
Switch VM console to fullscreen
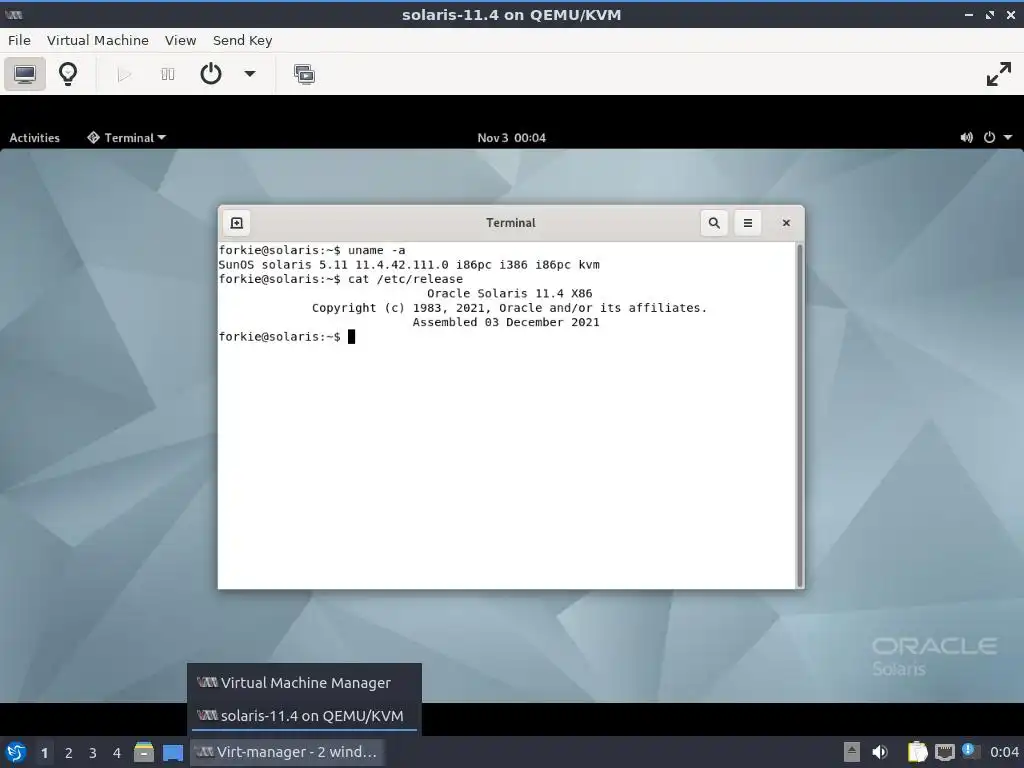pyautogui.click(x=999, y=74)
